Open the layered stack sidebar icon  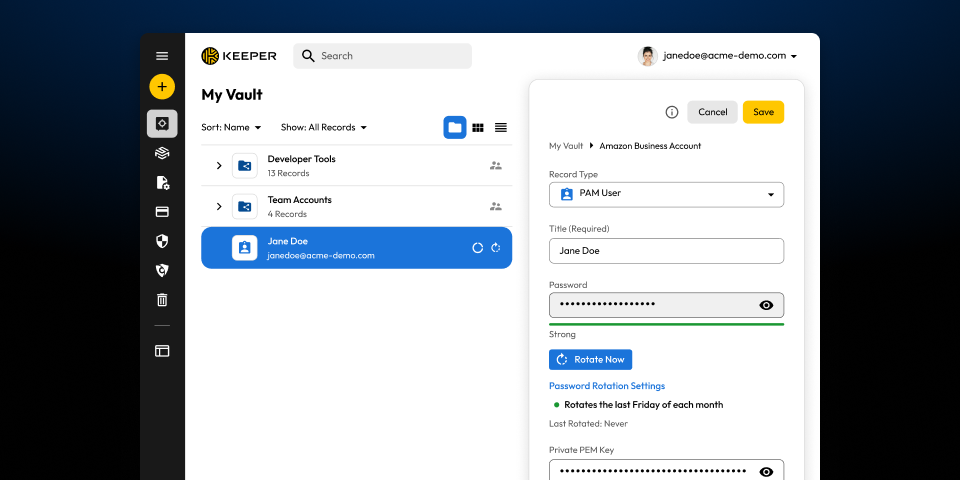pyautogui.click(x=162, y=153)
